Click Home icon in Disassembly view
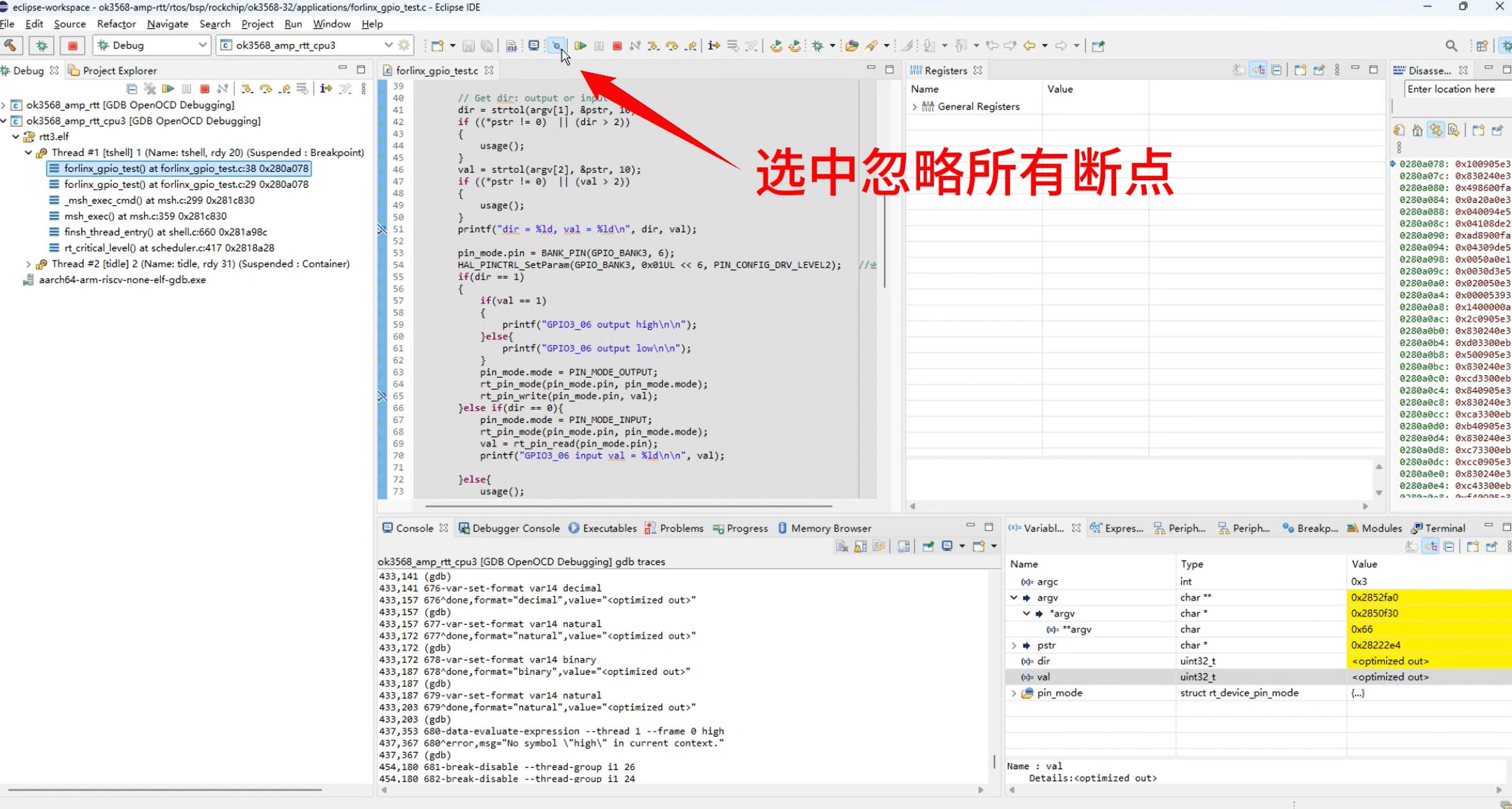 (1417, 130)
